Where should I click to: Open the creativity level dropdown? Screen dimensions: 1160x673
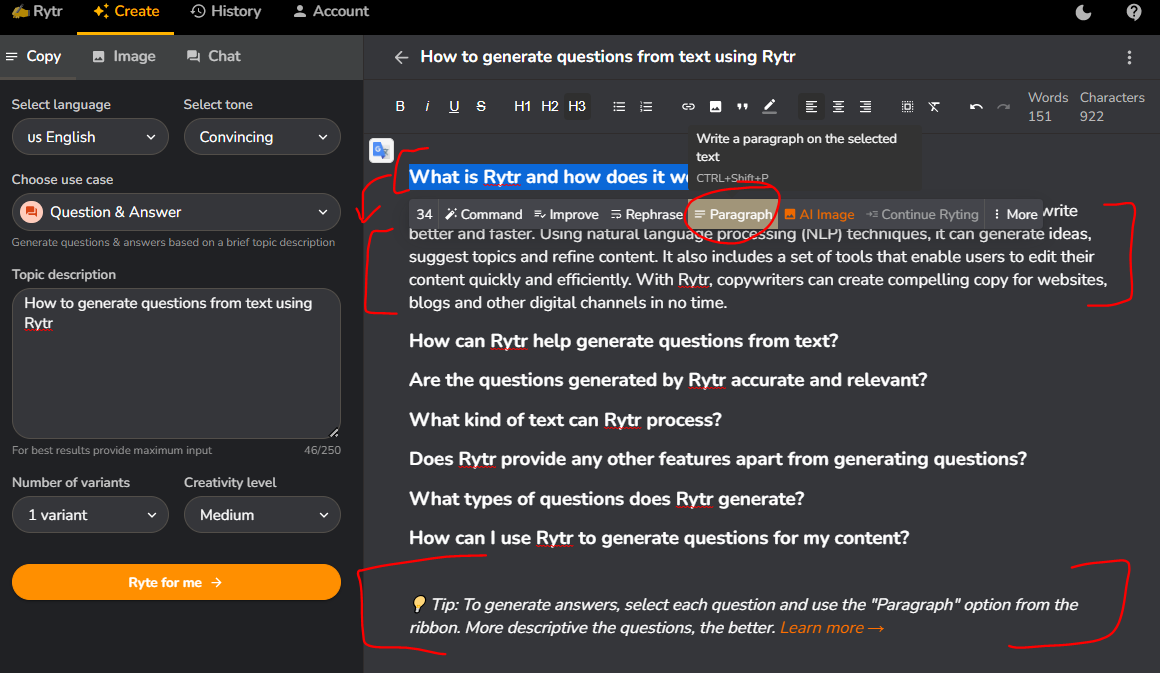click(262, 515)
